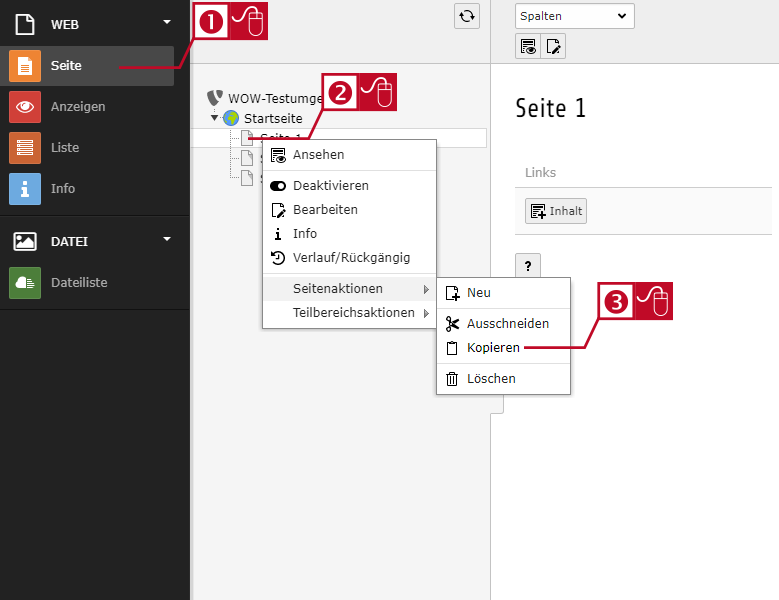
Task: Open the question mark help button
Action: 528,266
